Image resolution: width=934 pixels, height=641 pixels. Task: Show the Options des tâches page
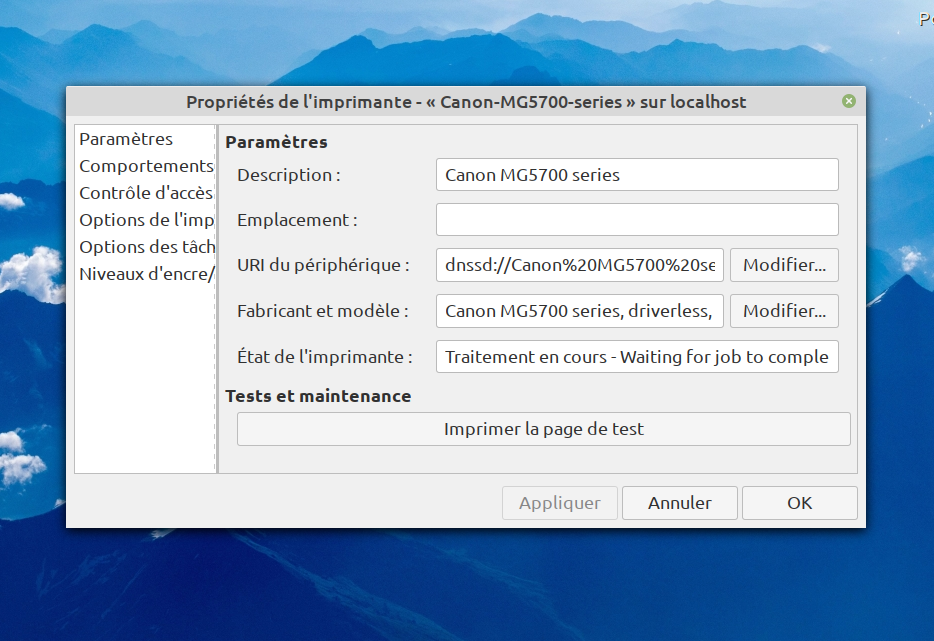[146, 247]
